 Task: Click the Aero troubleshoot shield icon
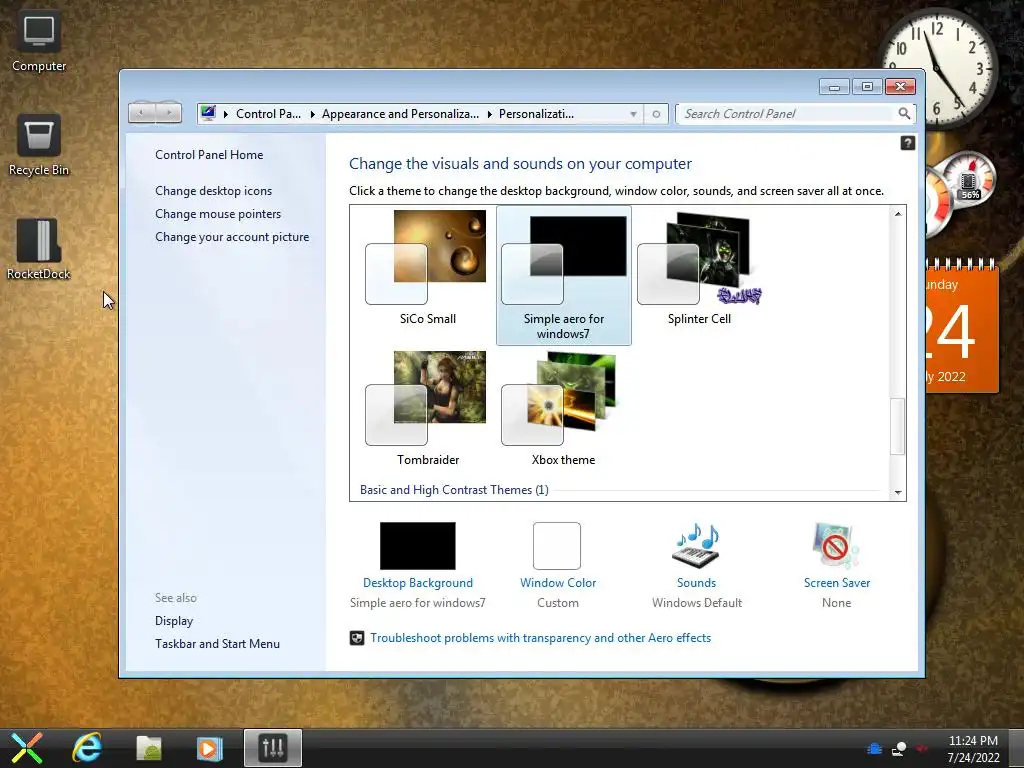(x=357, y=638)
